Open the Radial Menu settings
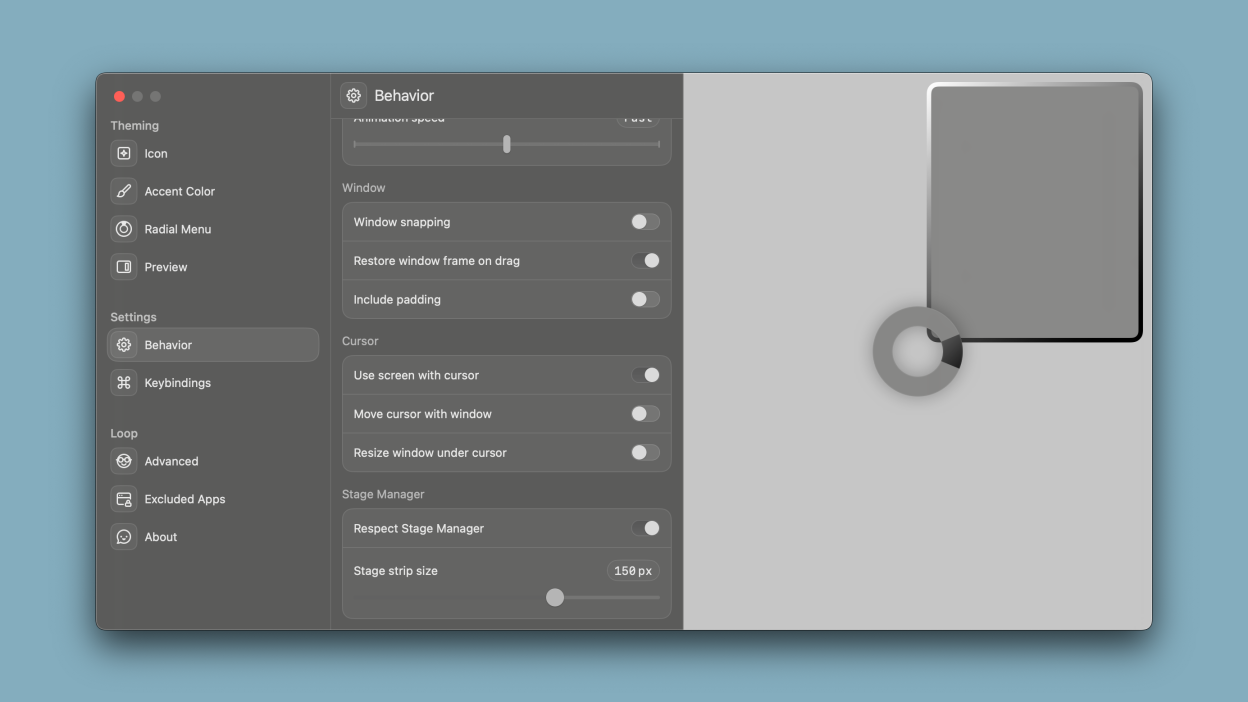This screenshot has width=1248, height=702. click(124, 229)
